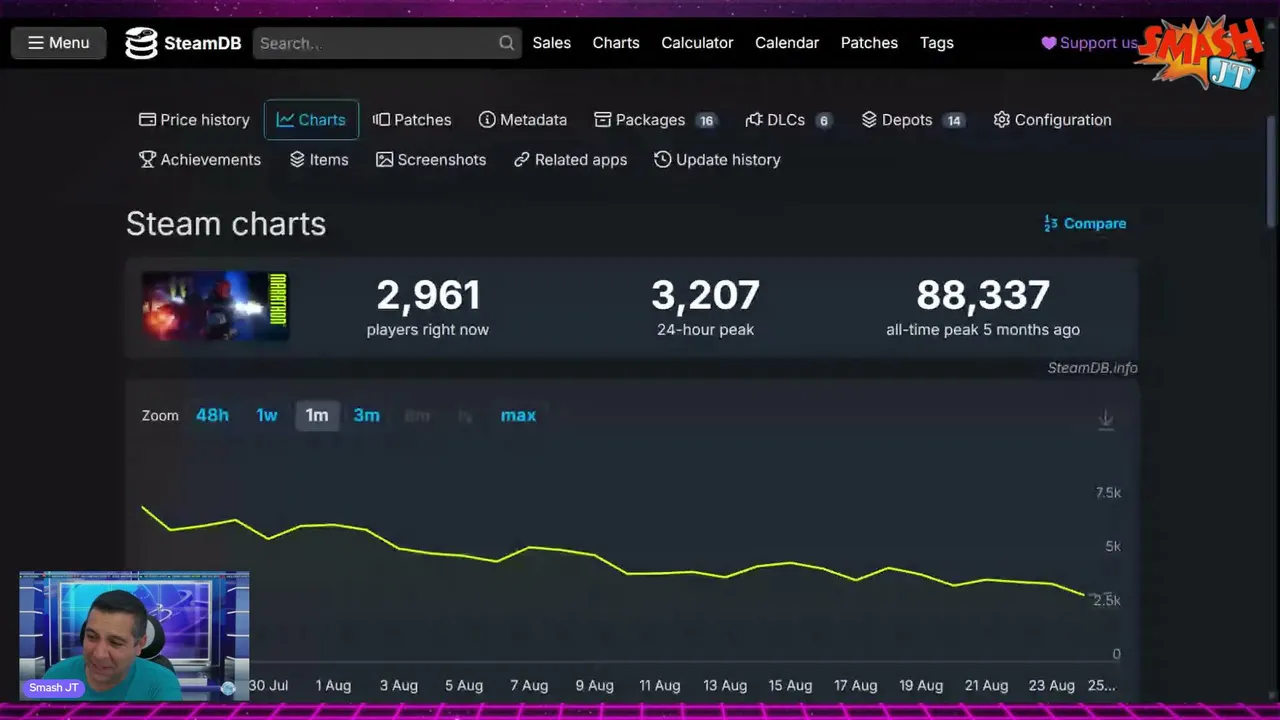Set chart zoom to 3m
1280x720 pixels.
[x=367, y=415]
